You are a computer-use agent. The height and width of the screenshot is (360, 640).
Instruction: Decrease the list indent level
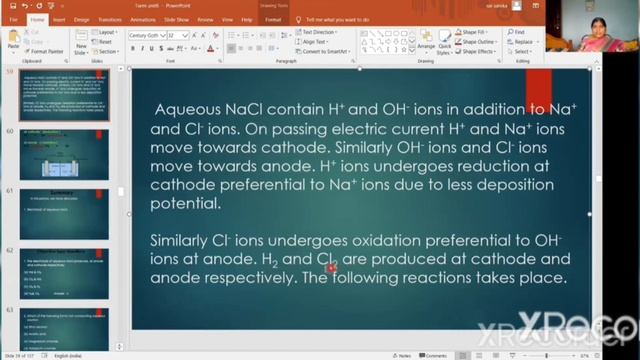tap(263, 36)
